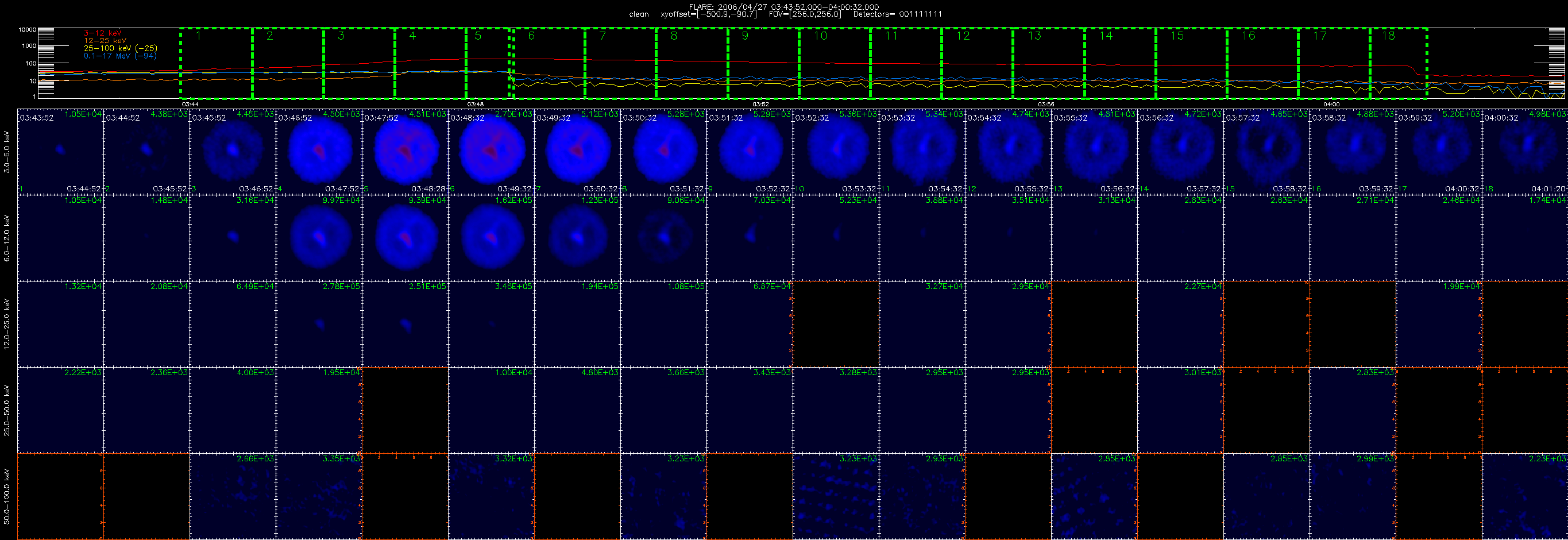The width and height of the screenshot is (1568, 540).
Task: Select the 6.0-12.0 keV image peaking 1.62E+05
Action: (492, 238)
